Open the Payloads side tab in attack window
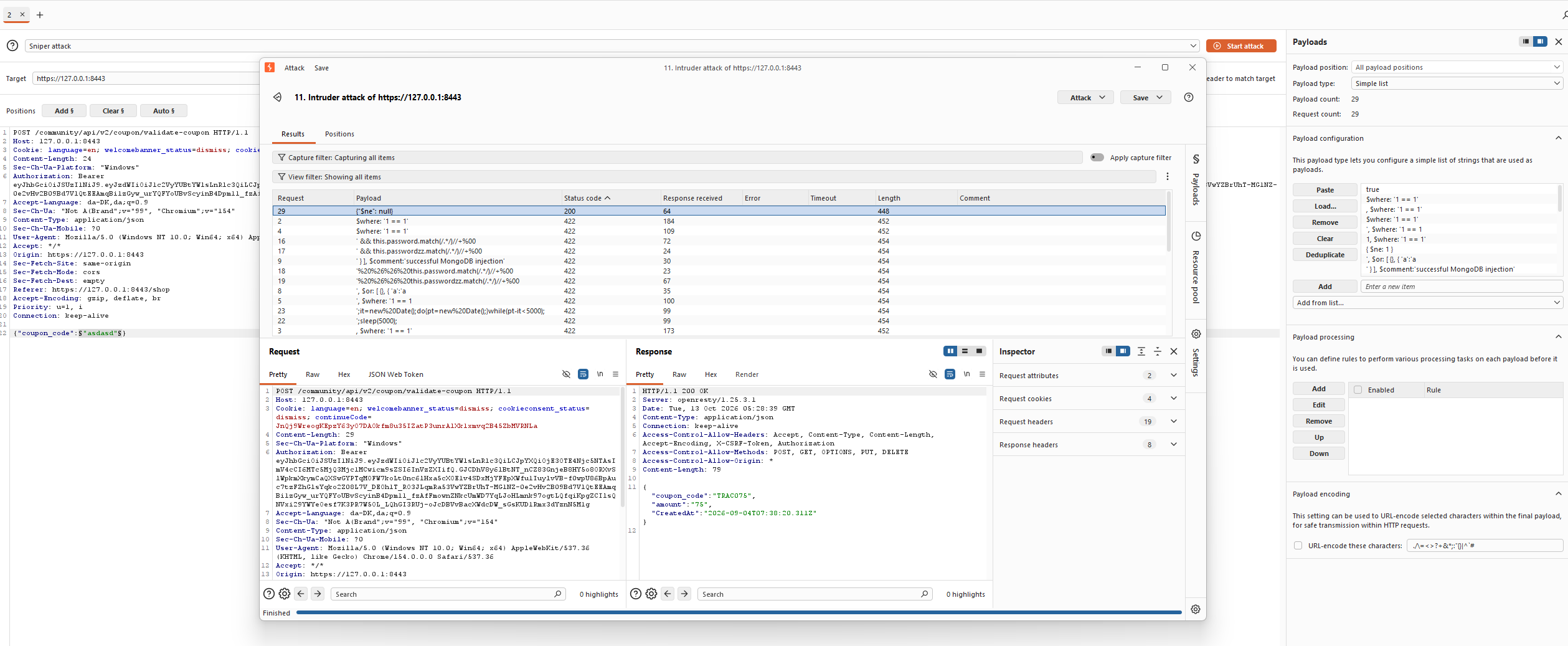 click(x=1196, y=181)
